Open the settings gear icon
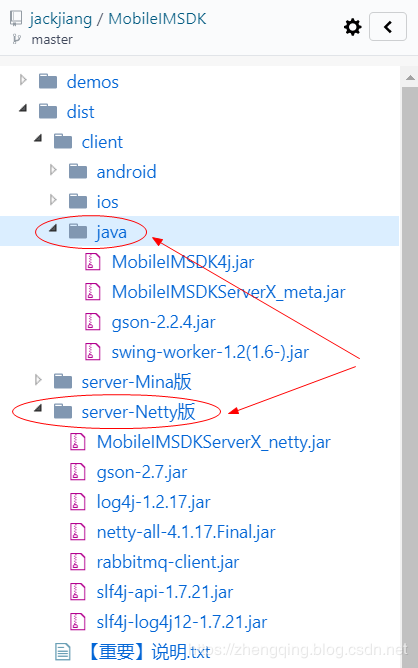This screenshot has width=418, height=668. [353, 27]
